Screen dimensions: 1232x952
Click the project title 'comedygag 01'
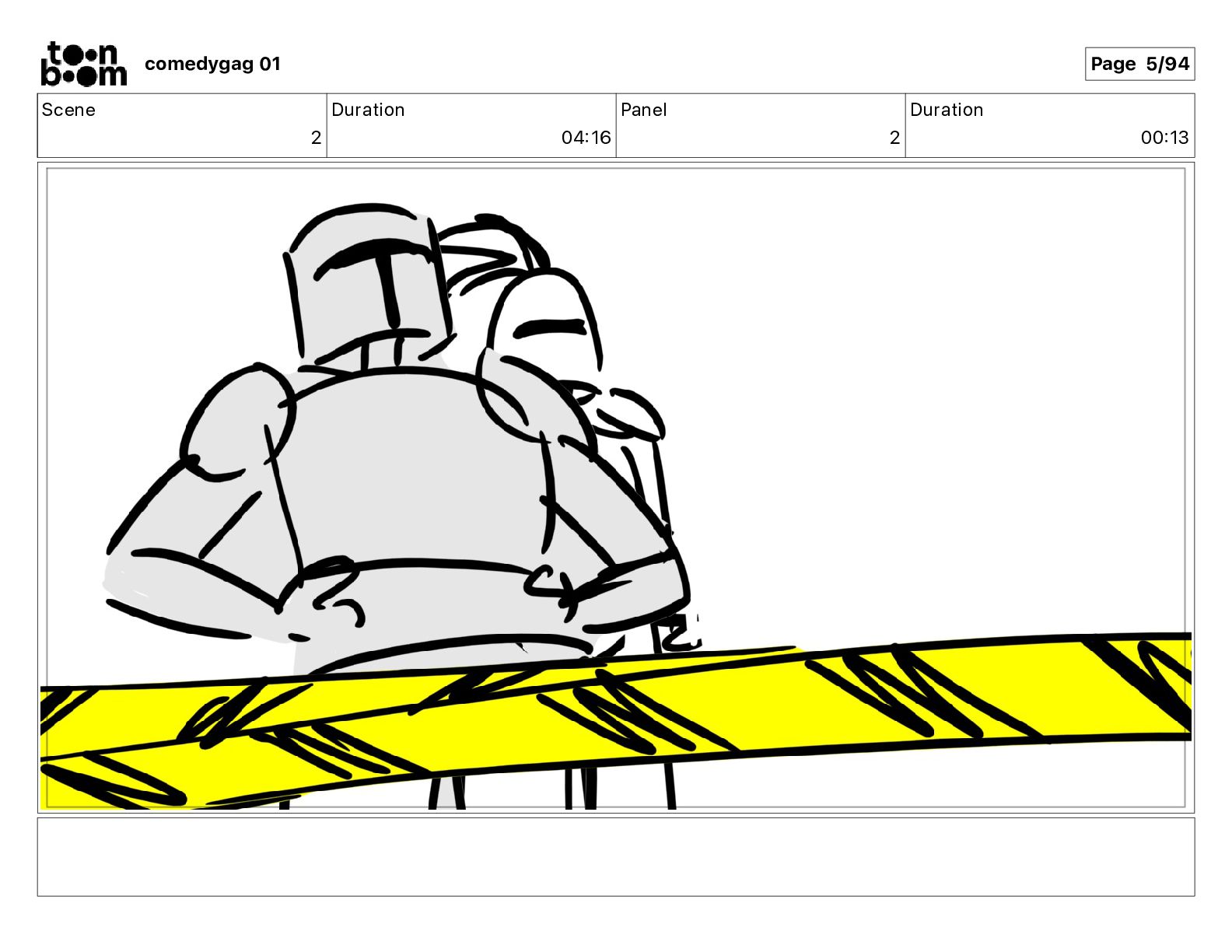click(212, 64)
